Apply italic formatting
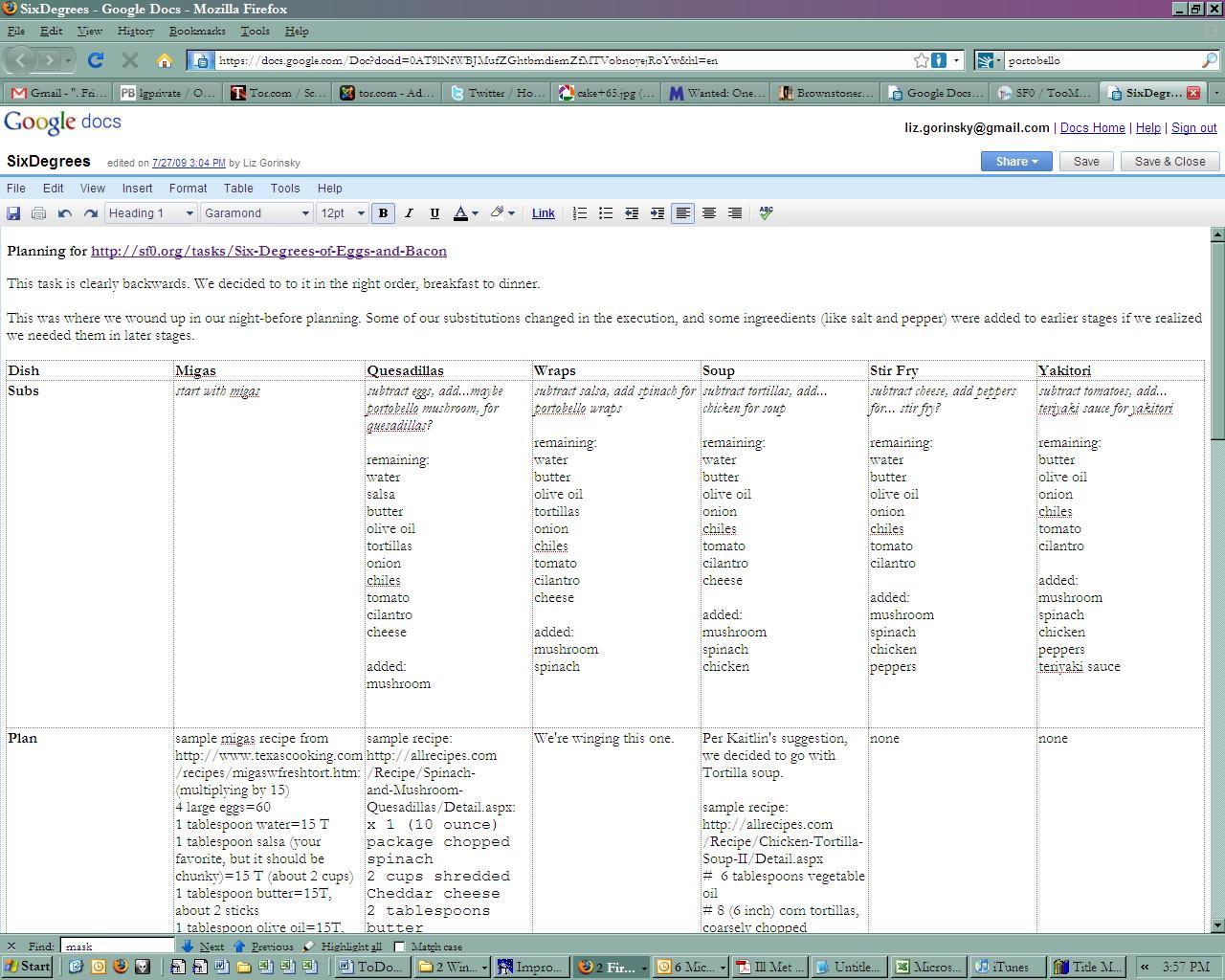The height and width of the screenshot is (980, 1225). 409,213
